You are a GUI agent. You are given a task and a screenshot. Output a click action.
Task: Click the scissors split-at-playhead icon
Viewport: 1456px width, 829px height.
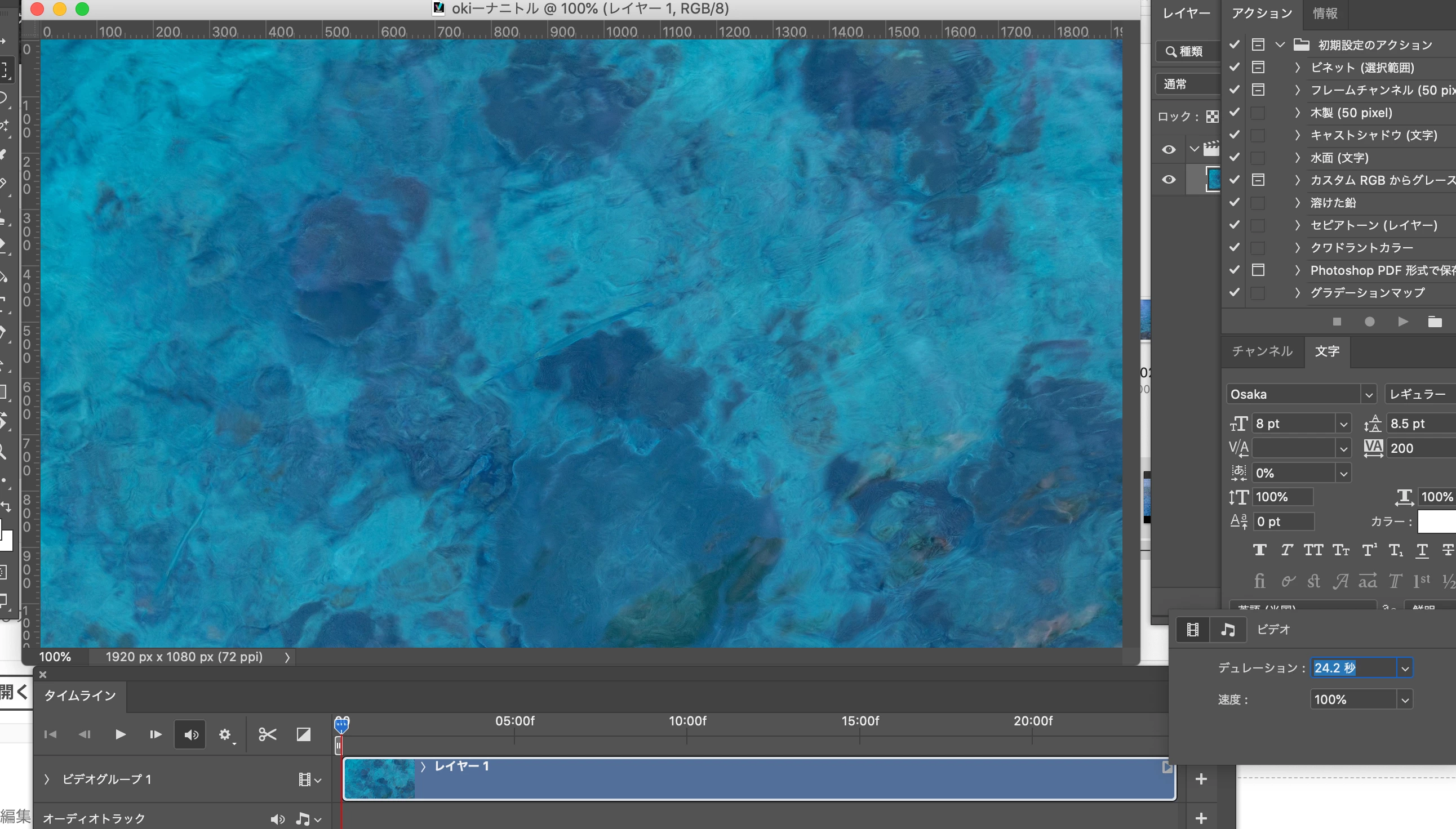tap(267, 734)
